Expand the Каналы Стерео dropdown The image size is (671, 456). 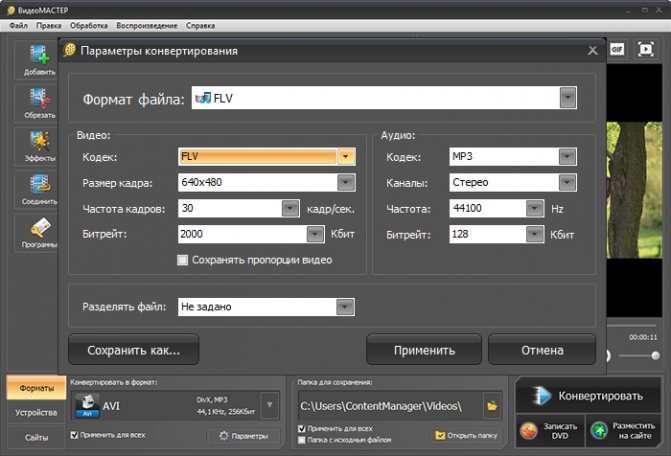pos(567,183)
